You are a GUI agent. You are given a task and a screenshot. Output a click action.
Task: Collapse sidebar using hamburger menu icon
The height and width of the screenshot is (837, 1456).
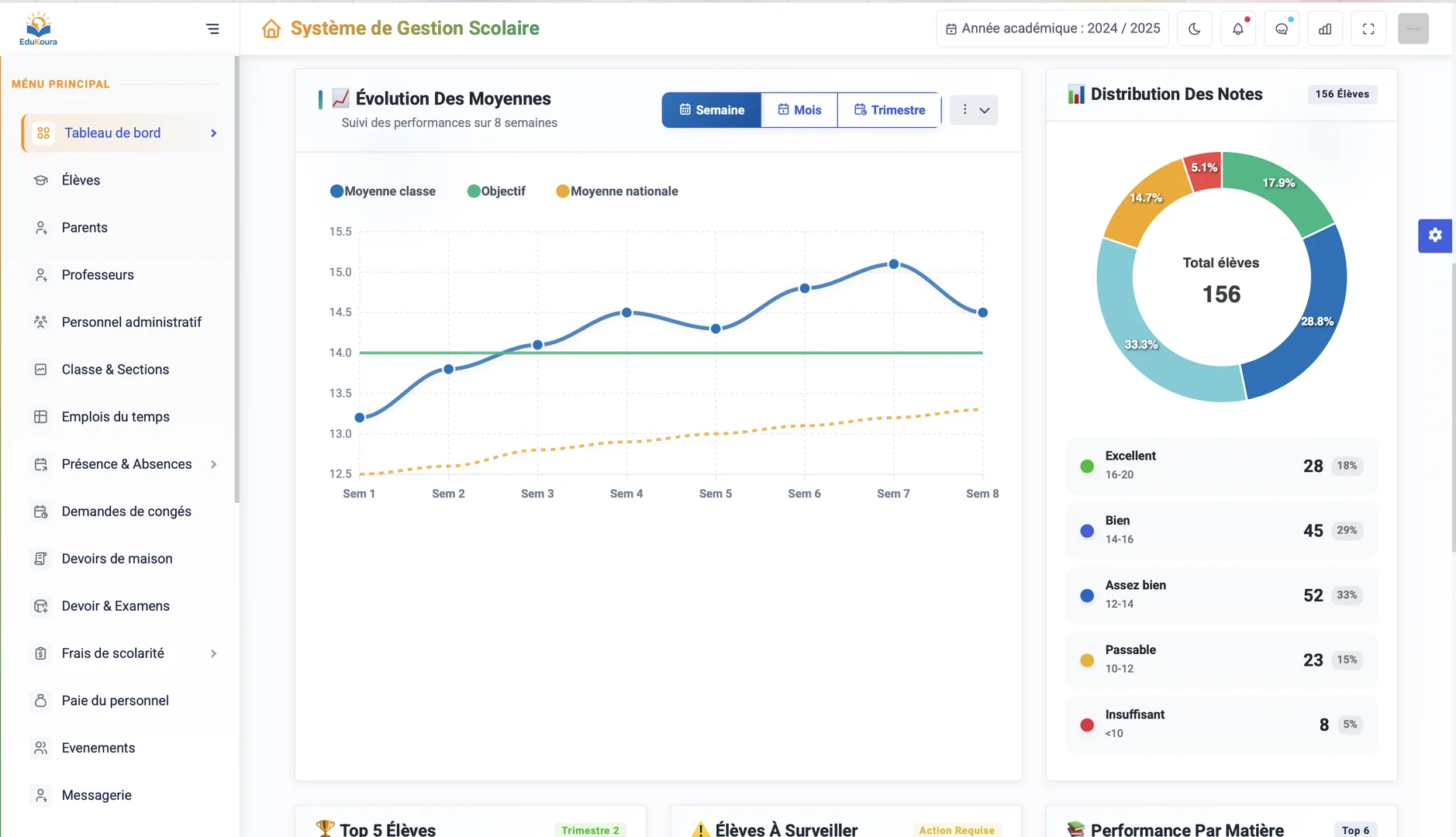[x=212, y=29]
